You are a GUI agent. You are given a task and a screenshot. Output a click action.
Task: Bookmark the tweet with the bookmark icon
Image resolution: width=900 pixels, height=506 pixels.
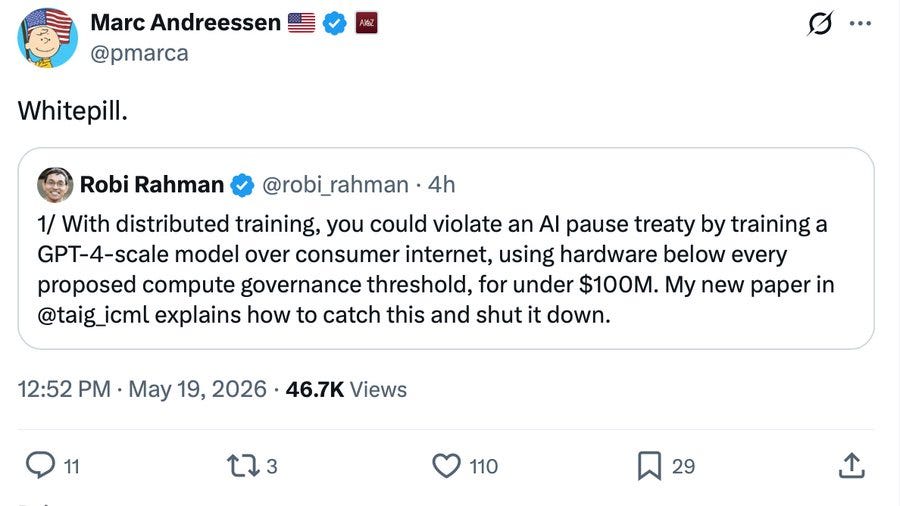point(649,466)
